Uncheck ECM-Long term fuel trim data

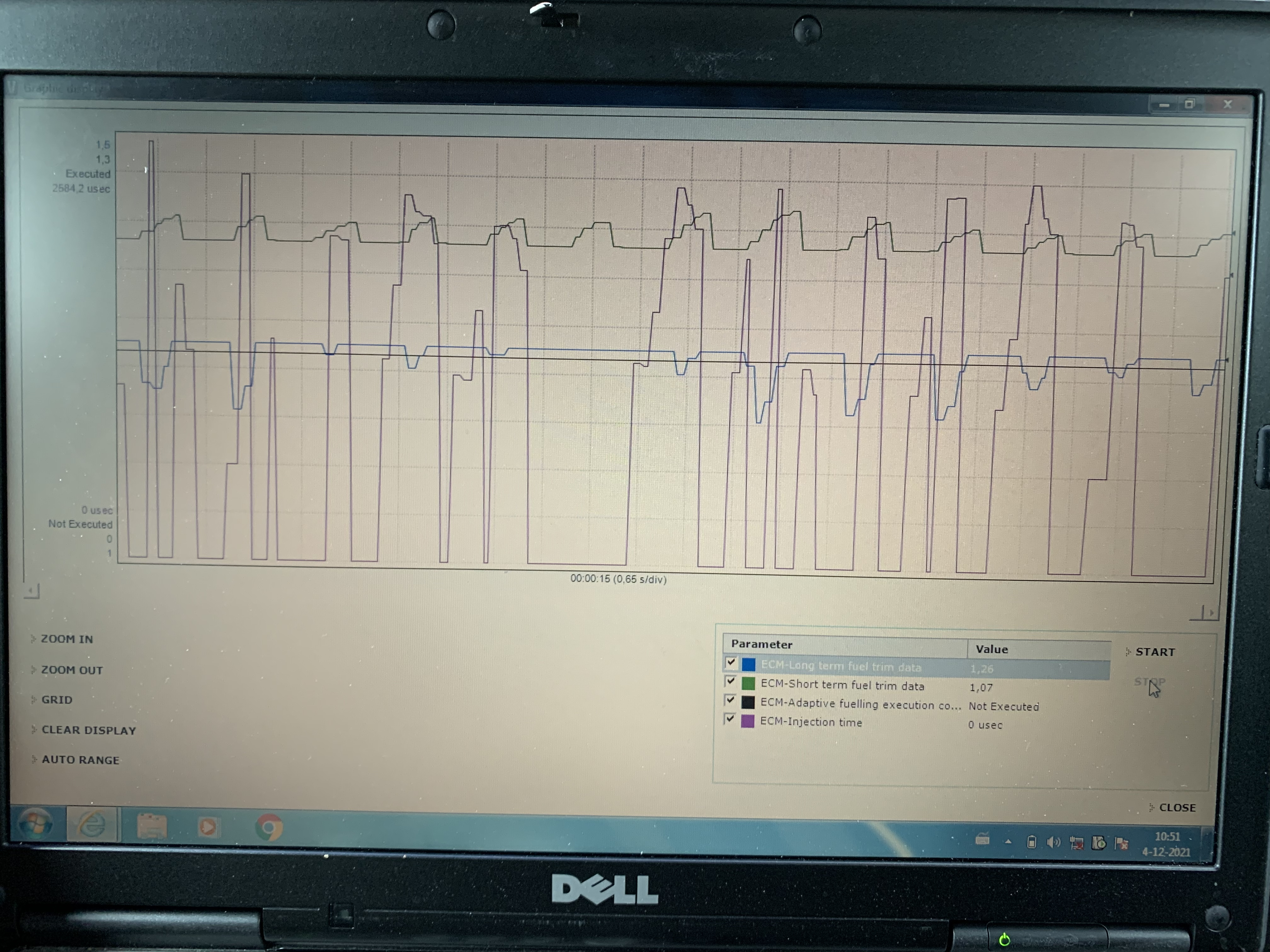[731, 663]
